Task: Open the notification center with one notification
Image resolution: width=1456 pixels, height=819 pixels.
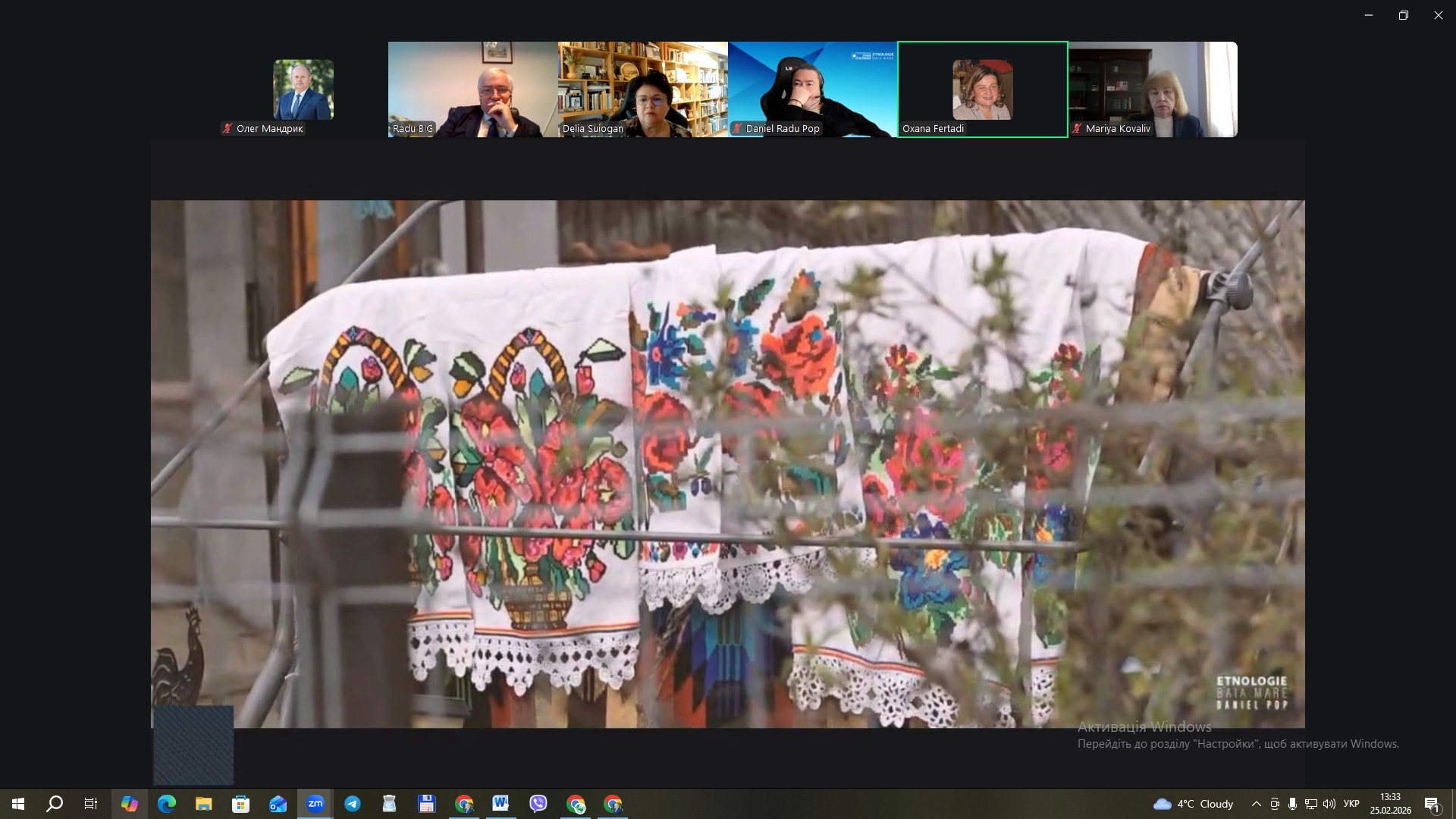Action: (1432, 804)
